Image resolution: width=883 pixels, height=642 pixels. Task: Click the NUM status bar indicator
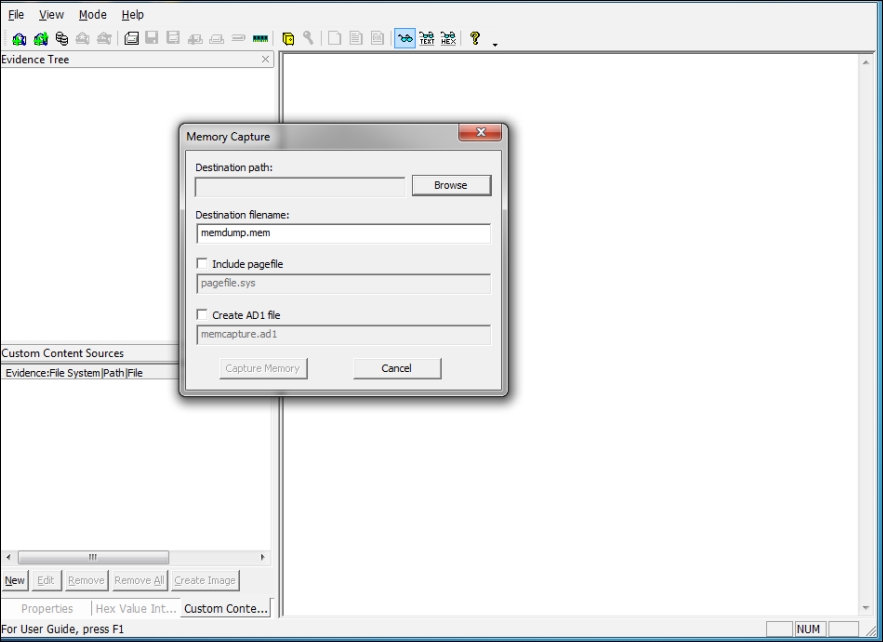[x=809, y=629]
